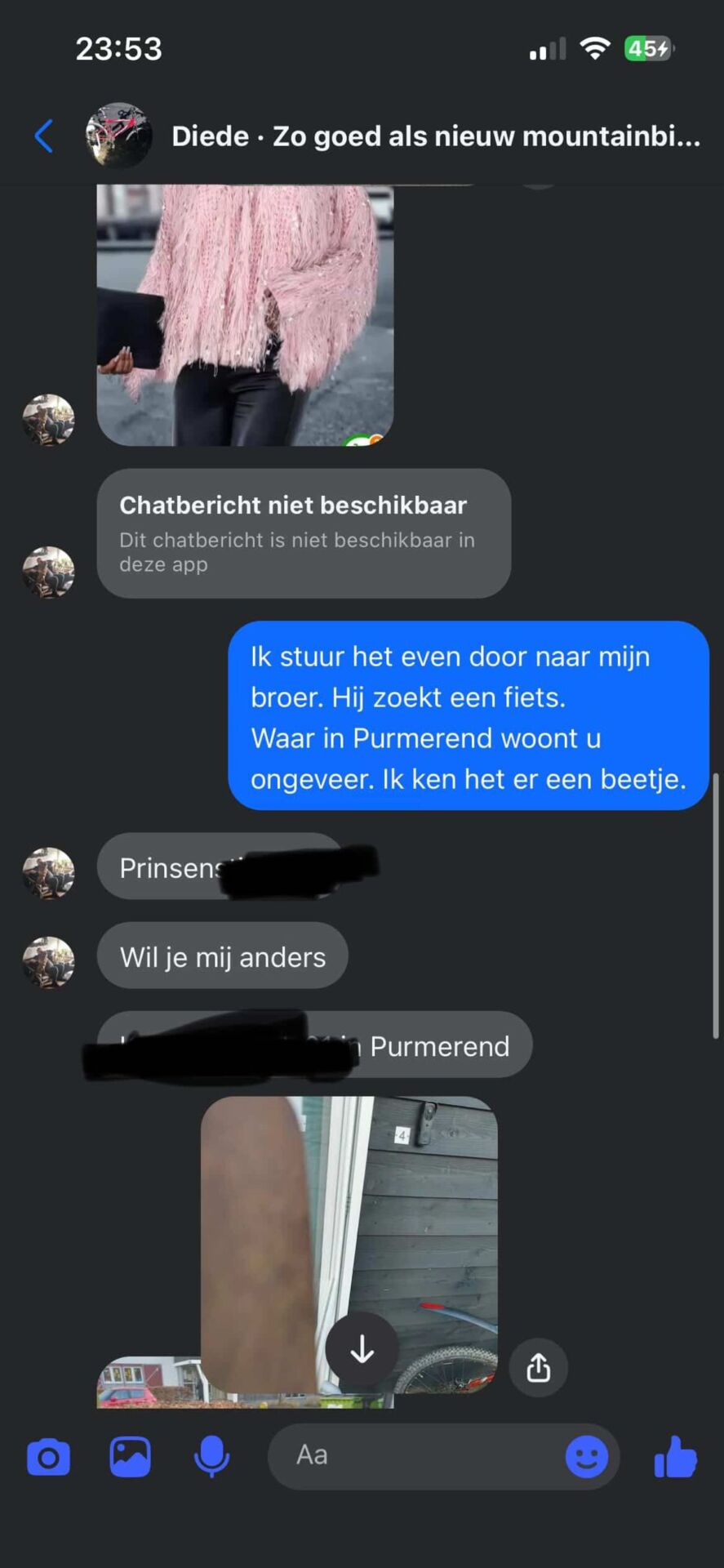Open conversation title Diede mountainbike listing

pyautogui.click(x=436, y=136)
